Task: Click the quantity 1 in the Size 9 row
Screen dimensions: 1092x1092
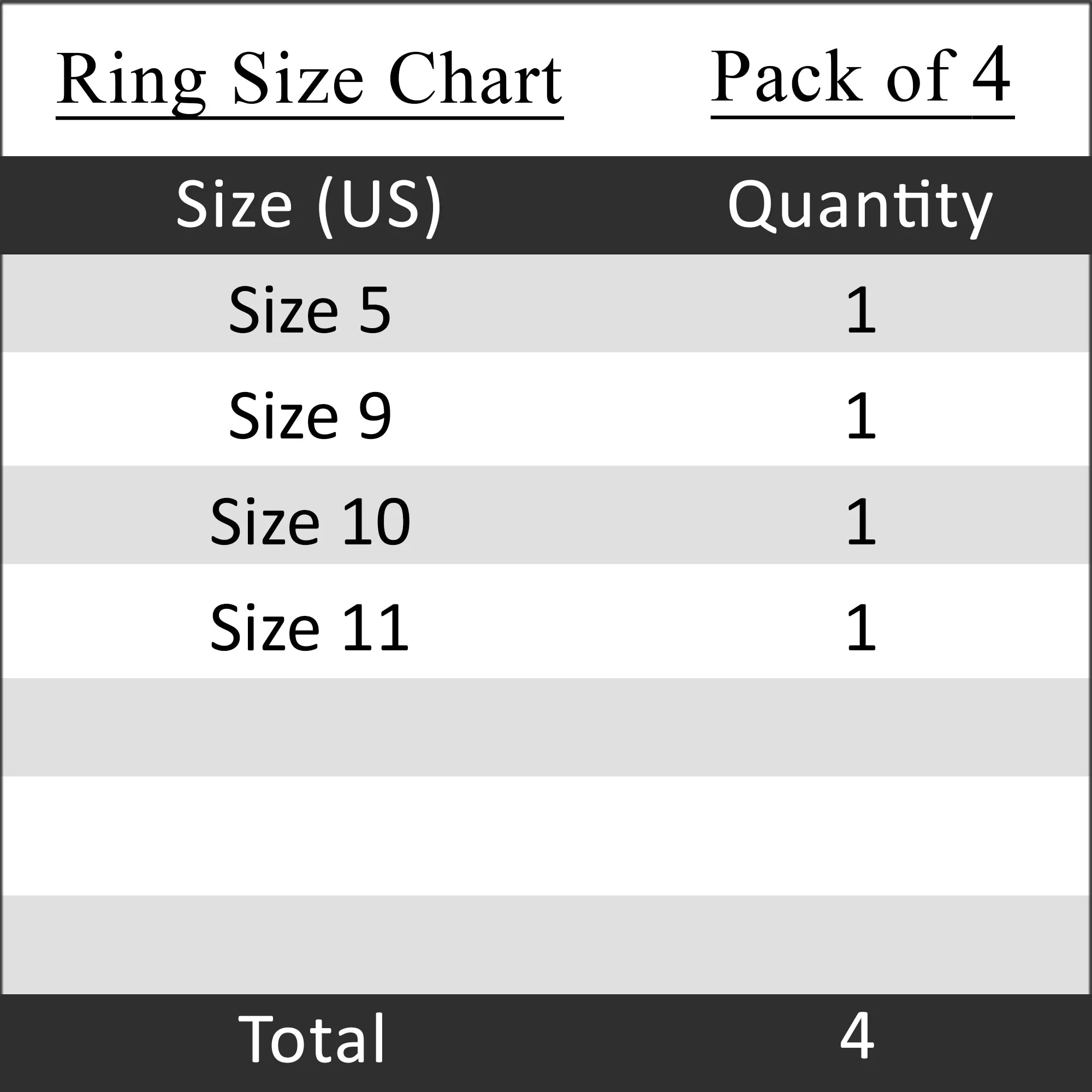Action: 860,416
